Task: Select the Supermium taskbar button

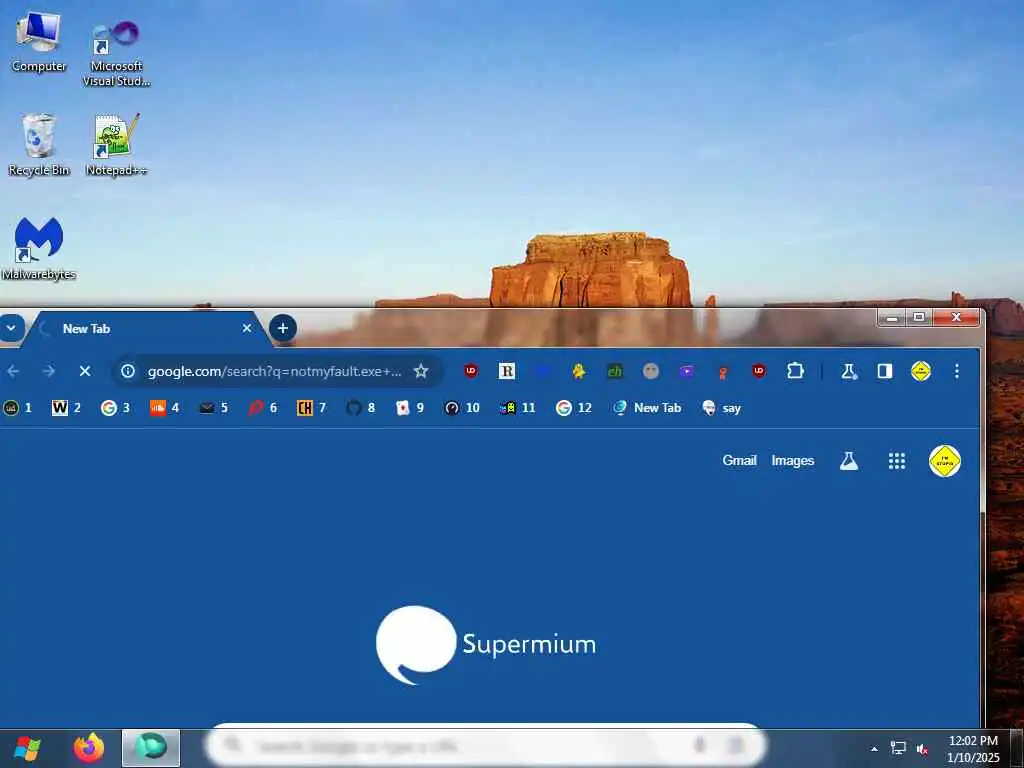Action: click(x=151, y=748)
